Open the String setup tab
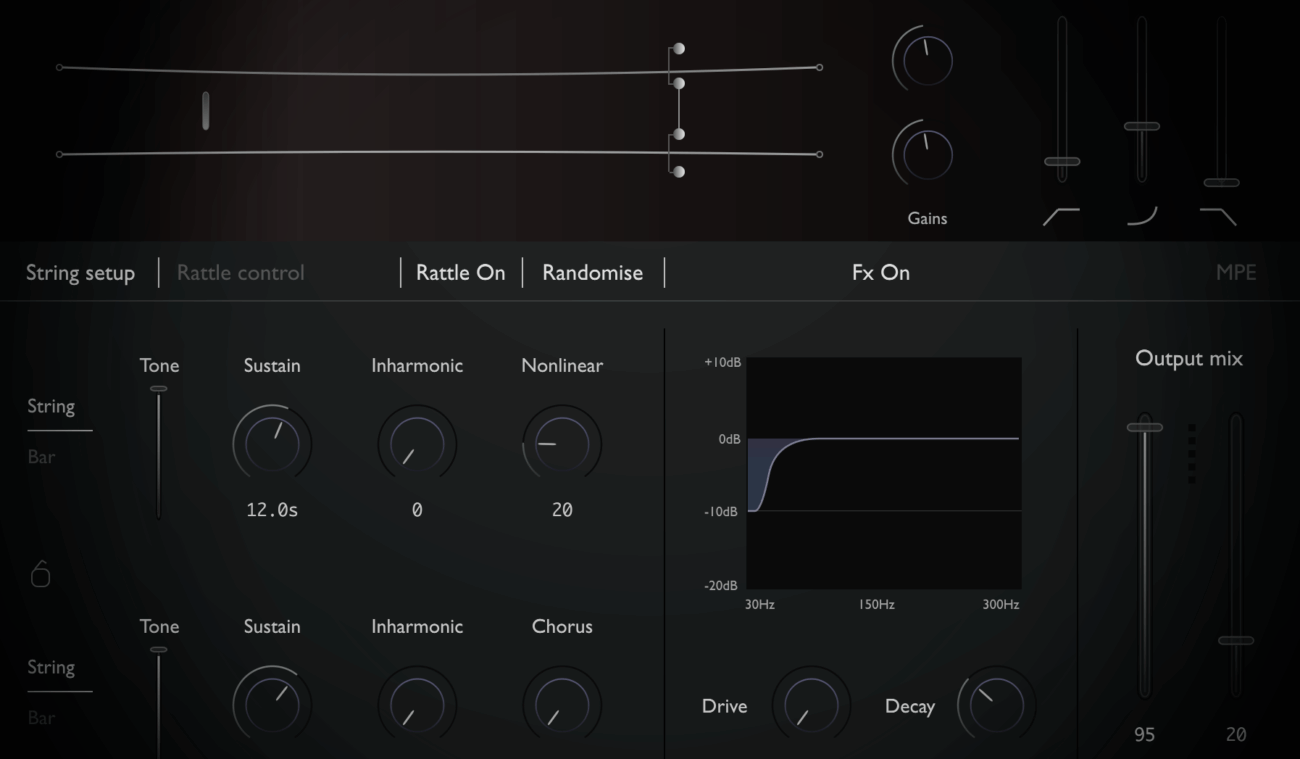Image resolution: width=1300 pixels, height=759 pixels. [x=80, y=273]
